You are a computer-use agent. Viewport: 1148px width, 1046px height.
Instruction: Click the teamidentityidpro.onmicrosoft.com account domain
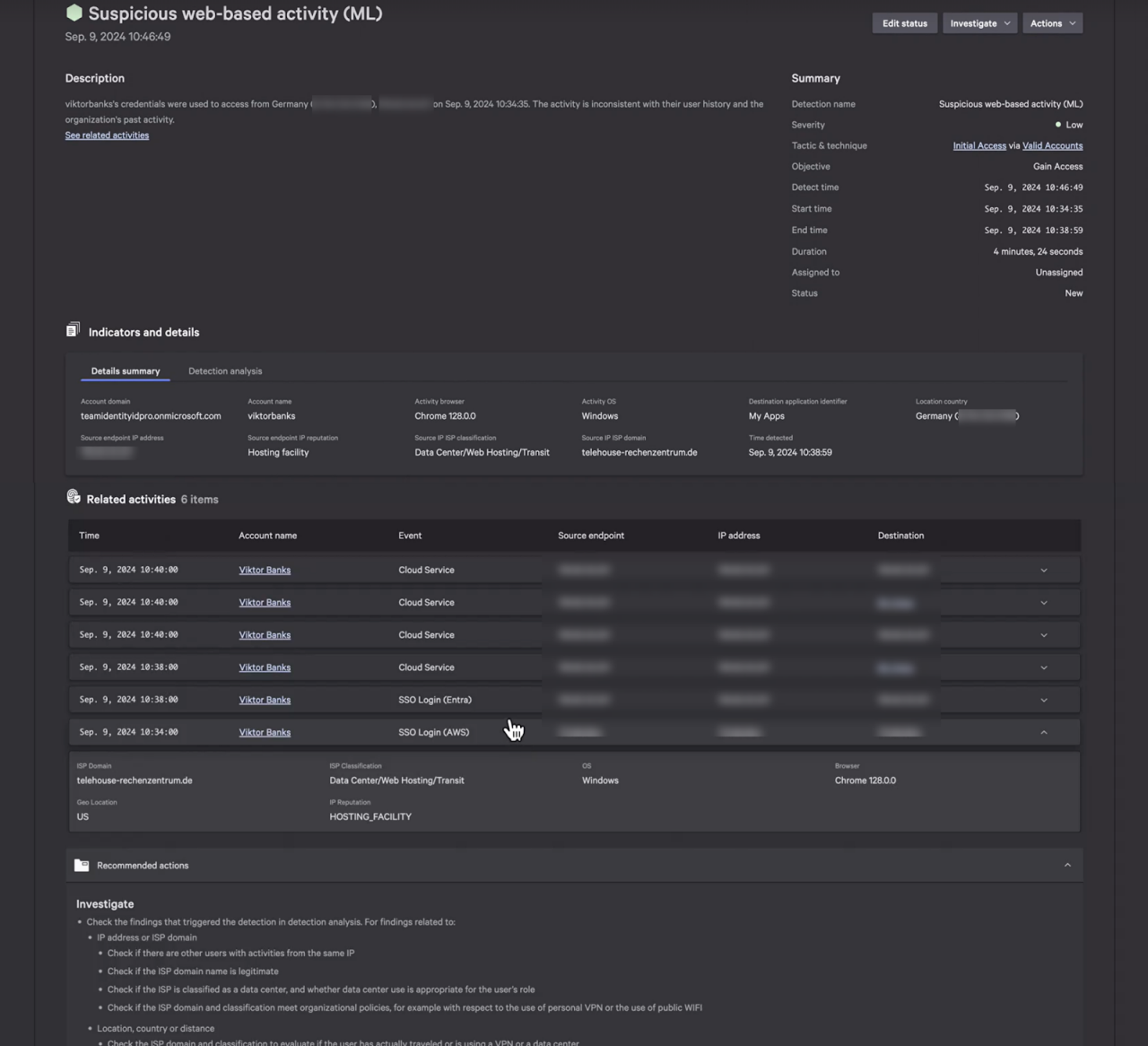151,416
